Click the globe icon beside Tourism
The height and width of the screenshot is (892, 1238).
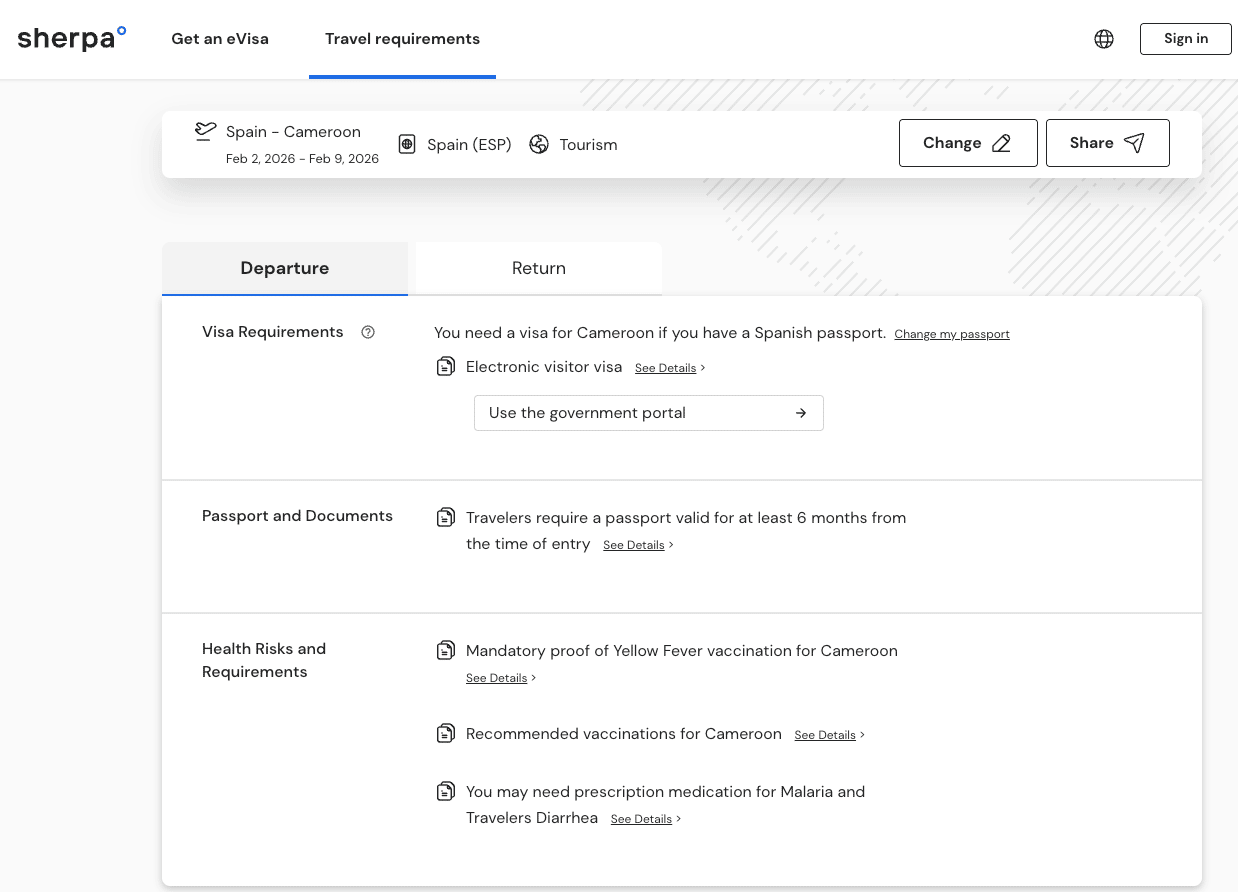pyautogui.click(x=539, y=144)
